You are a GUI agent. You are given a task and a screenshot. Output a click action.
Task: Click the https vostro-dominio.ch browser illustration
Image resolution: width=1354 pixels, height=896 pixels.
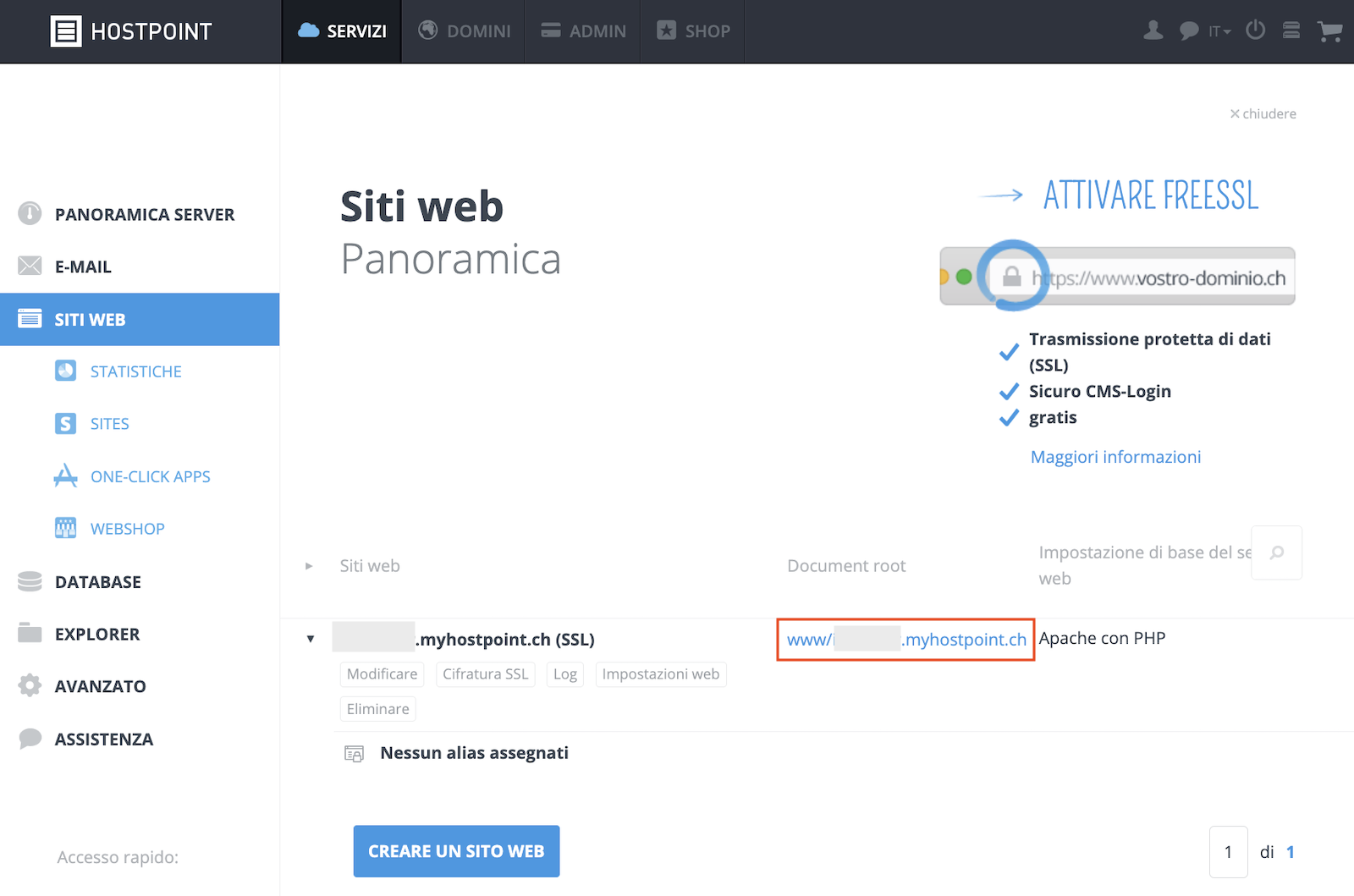coord(1117,276)
